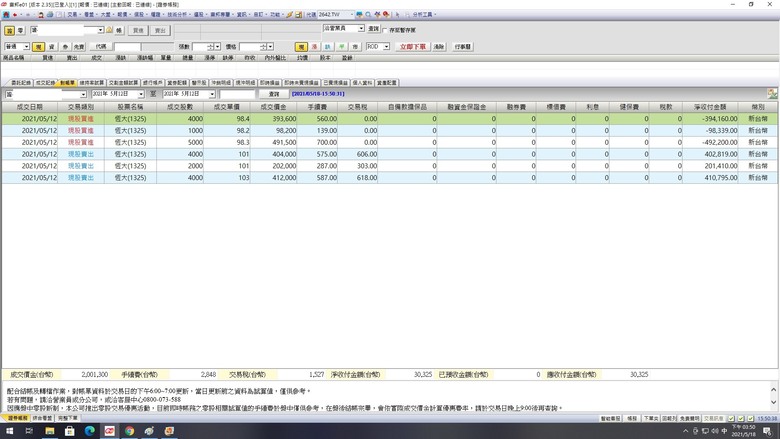Click 查詢 button in statement filter row
This screenshot has height=439, width=780.
274,94
